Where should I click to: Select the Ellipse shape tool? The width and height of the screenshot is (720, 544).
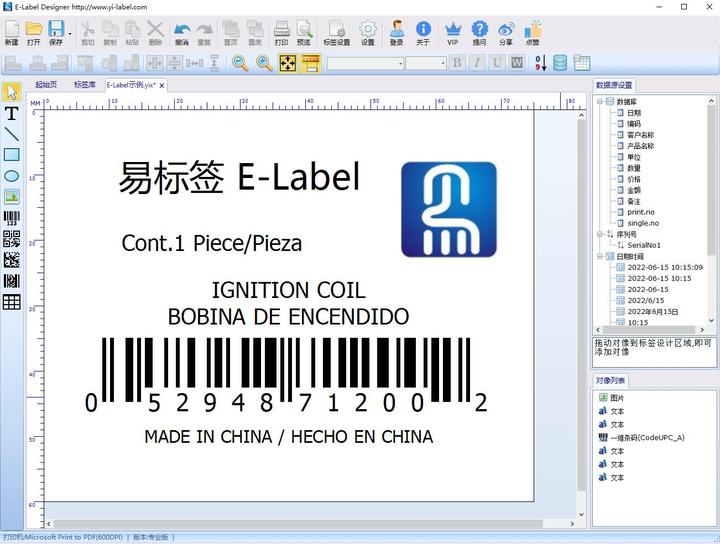(11, 176)
